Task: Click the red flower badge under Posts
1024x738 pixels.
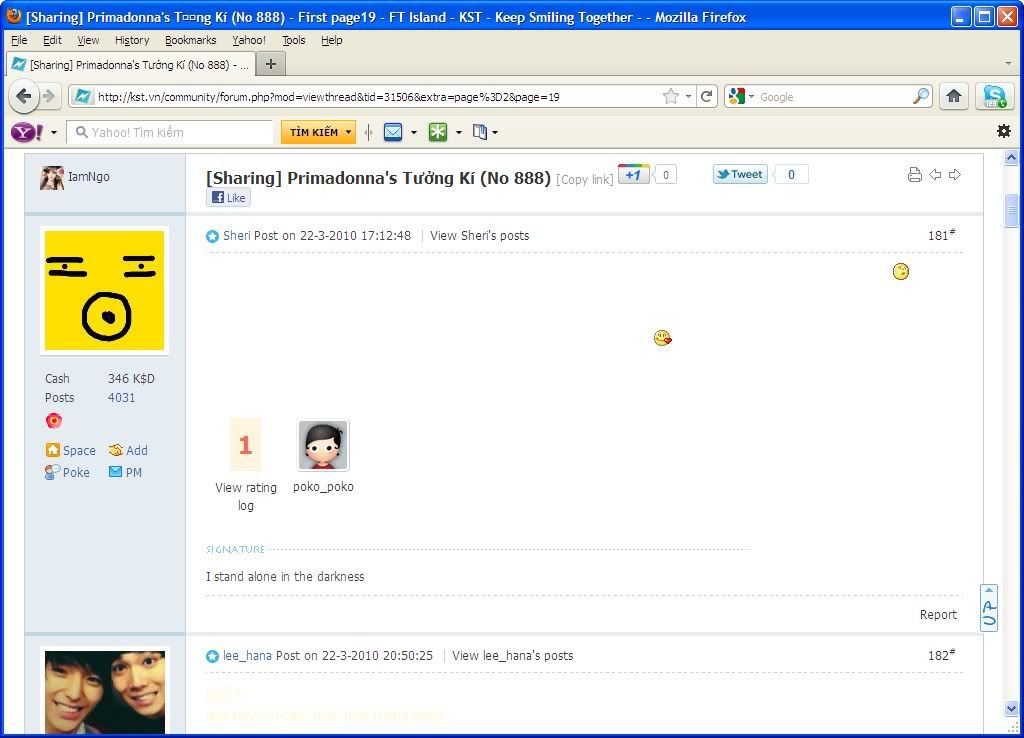Action: [x=54, y=421]
